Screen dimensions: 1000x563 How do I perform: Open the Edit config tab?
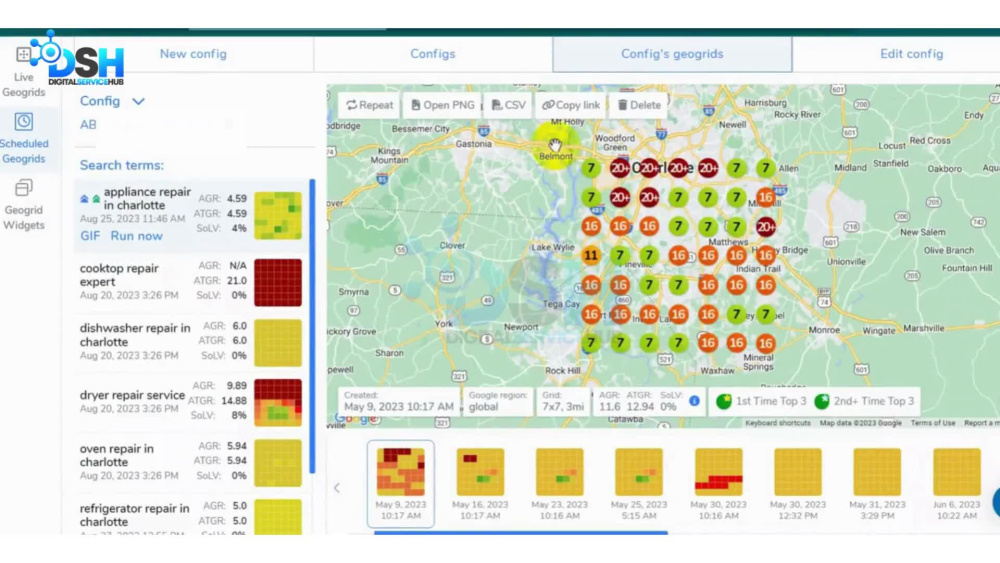(x=911, y=54)
